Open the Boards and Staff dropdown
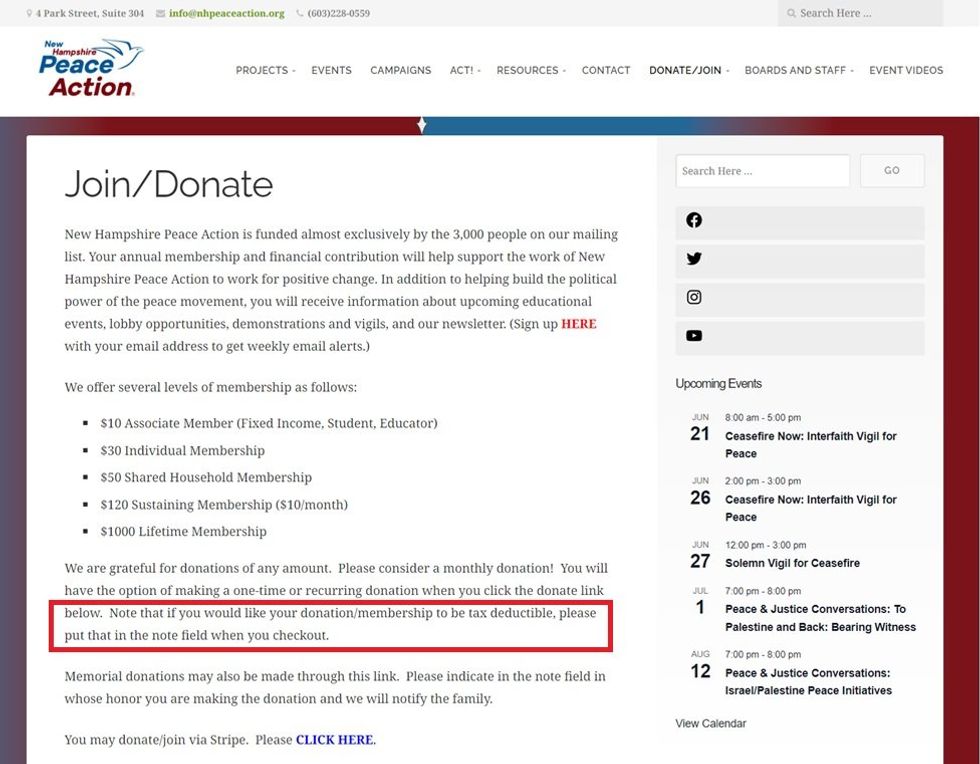 (798, 71)
